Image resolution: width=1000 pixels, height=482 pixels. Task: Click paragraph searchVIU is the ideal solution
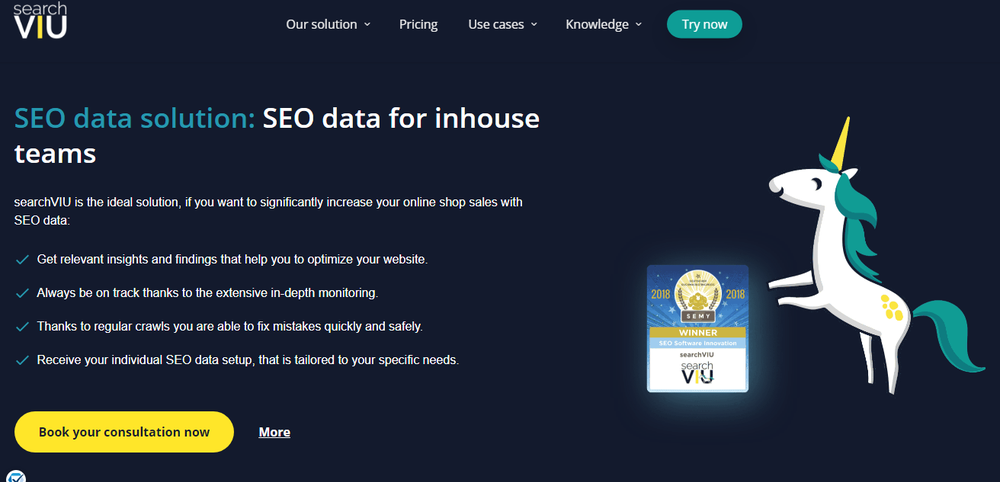[x=268, y=211]
